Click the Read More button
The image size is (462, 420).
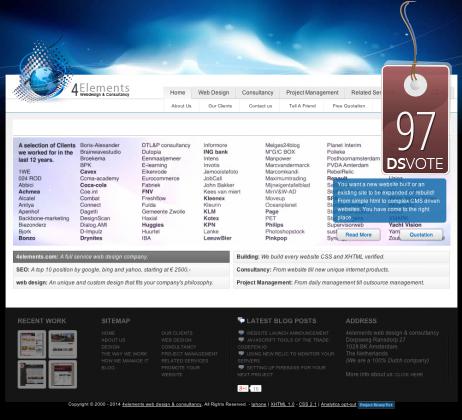click(358, 235)
